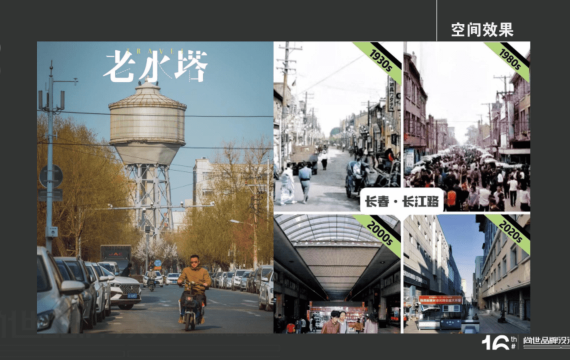Click the 空间效果 slide heading
Viewport: 570px width, 360px height.
(482, 30)
